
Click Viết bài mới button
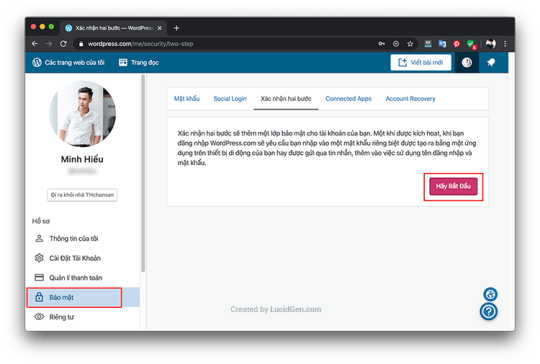tap(420, 62)
